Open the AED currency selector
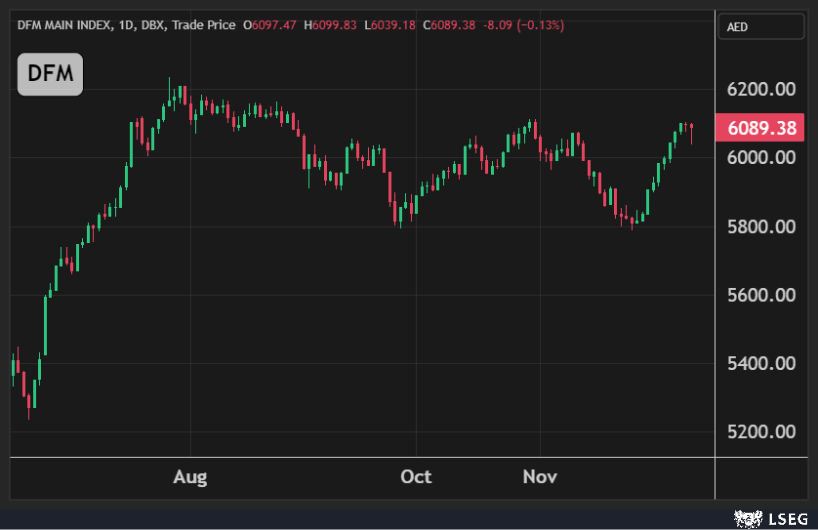Screen dimensions: 818x530 click(760, 27)
